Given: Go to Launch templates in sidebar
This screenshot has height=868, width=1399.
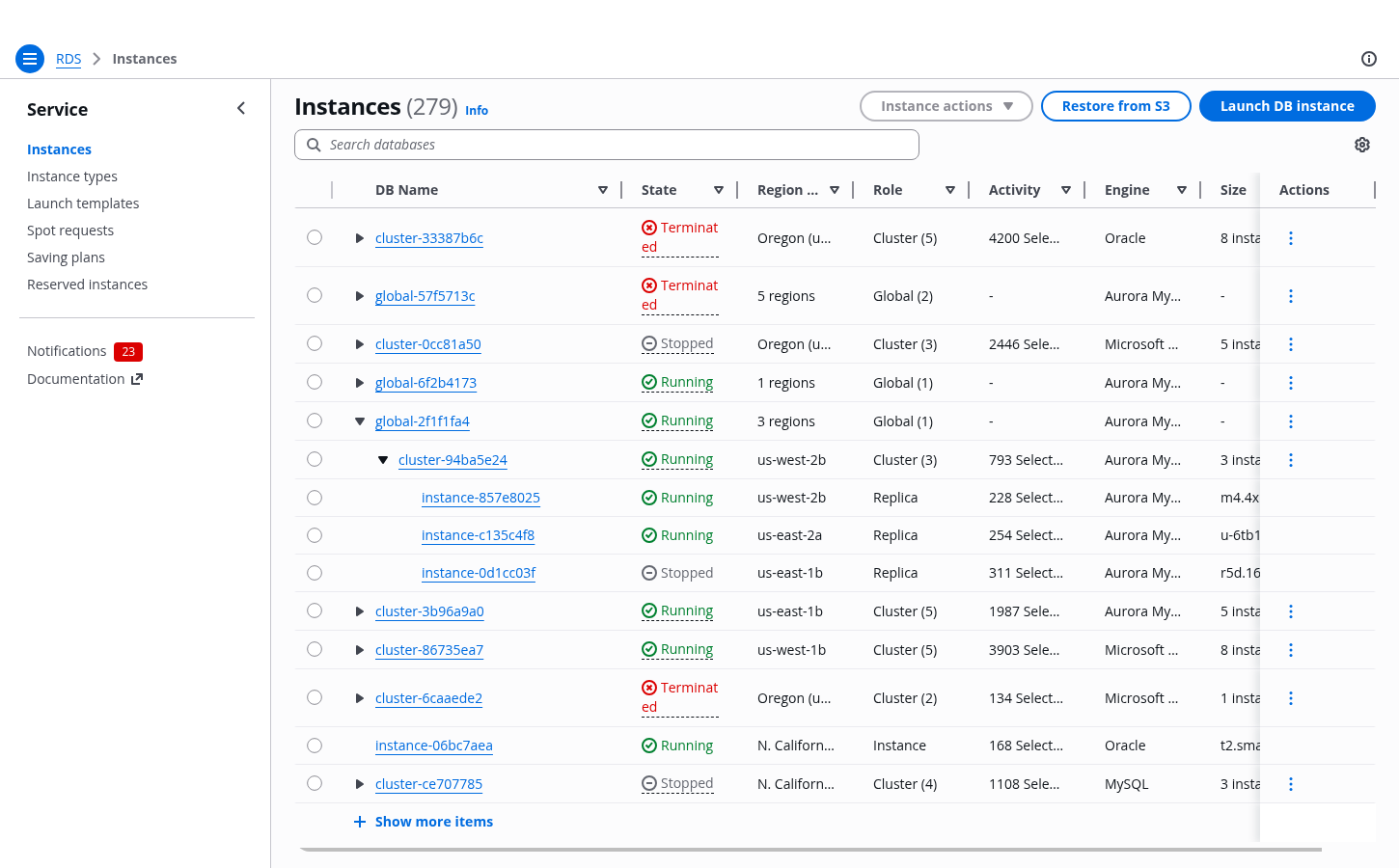Looking at the screenshot, I should click(x=83, y=203).
